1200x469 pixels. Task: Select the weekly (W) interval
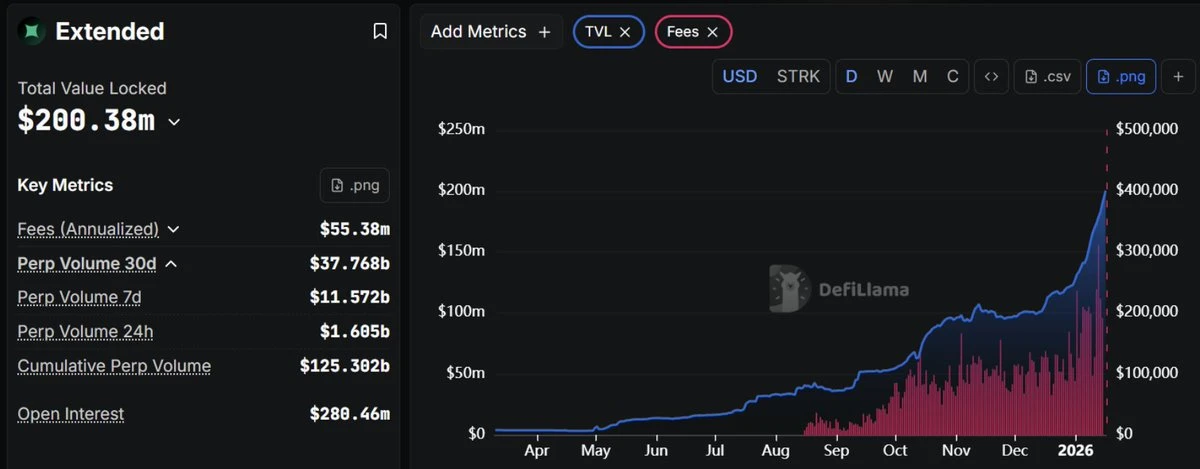coord(885,77)
